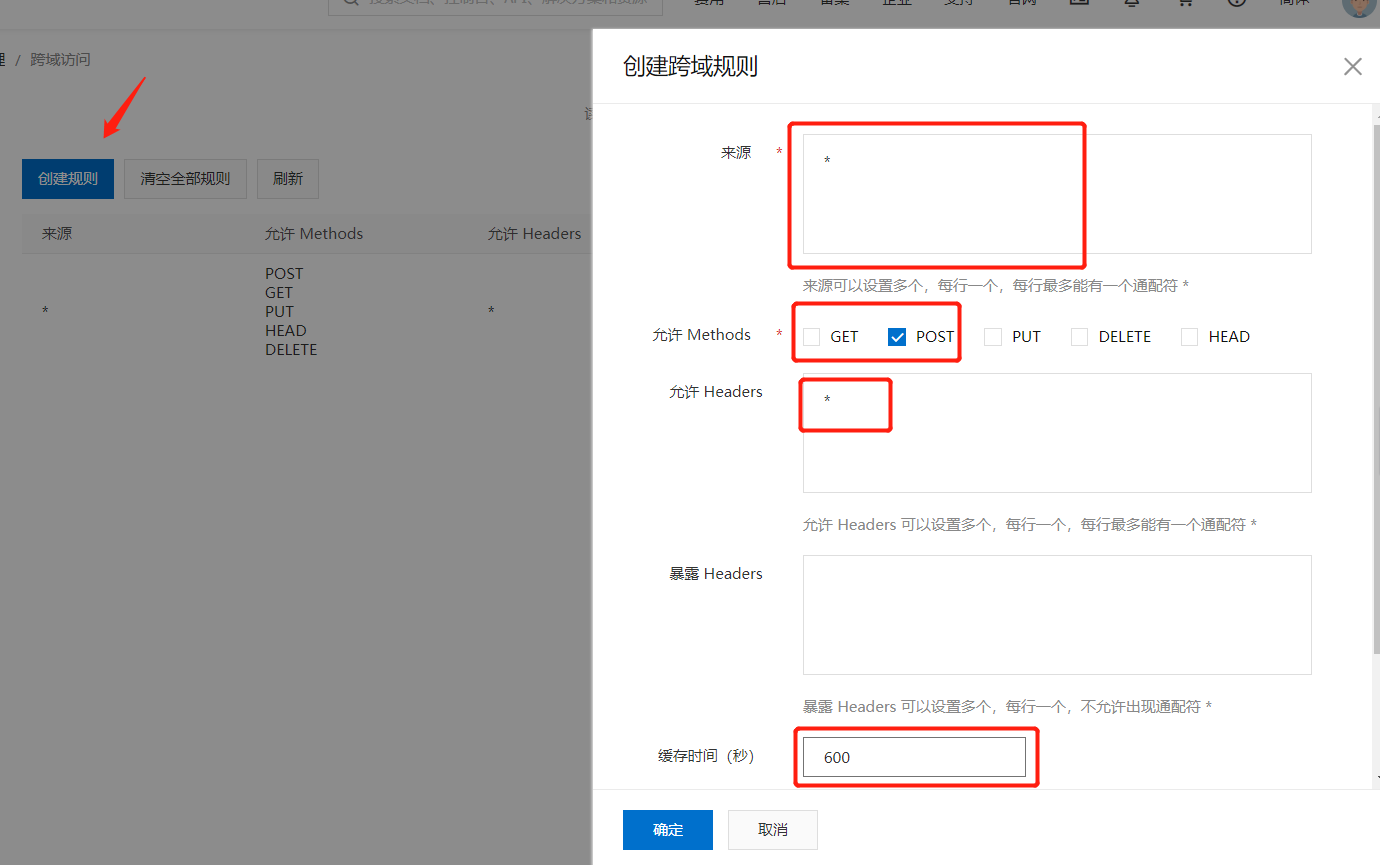
Task: Click the hint text below the 来源 text area
Action: (996, 286)
